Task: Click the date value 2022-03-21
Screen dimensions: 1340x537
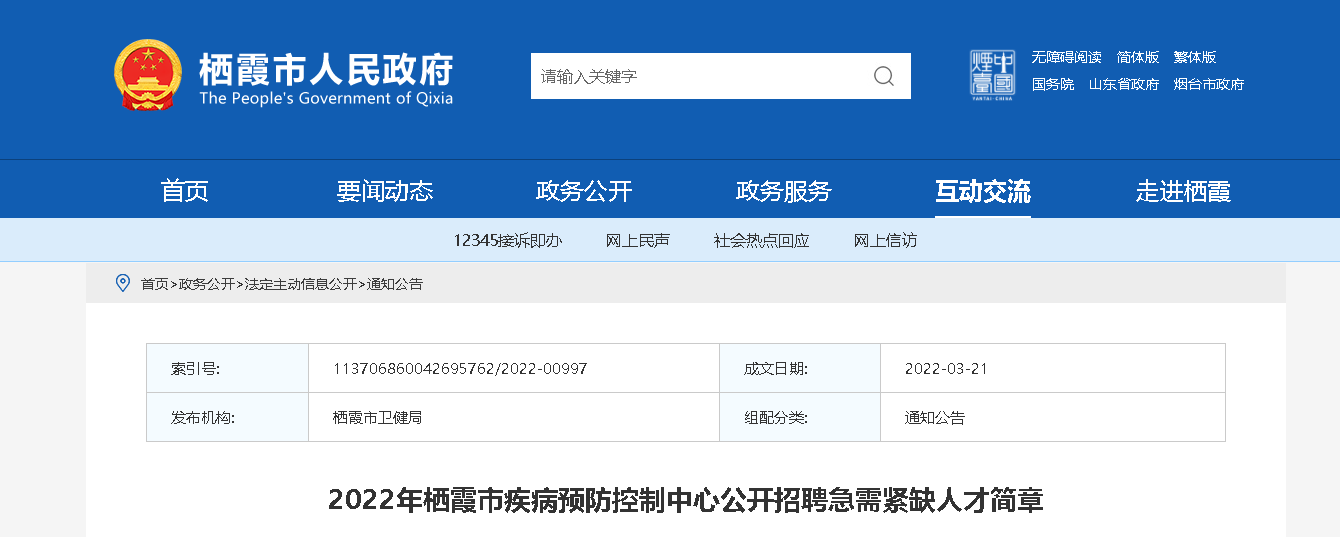Action: tap(946, 369)
